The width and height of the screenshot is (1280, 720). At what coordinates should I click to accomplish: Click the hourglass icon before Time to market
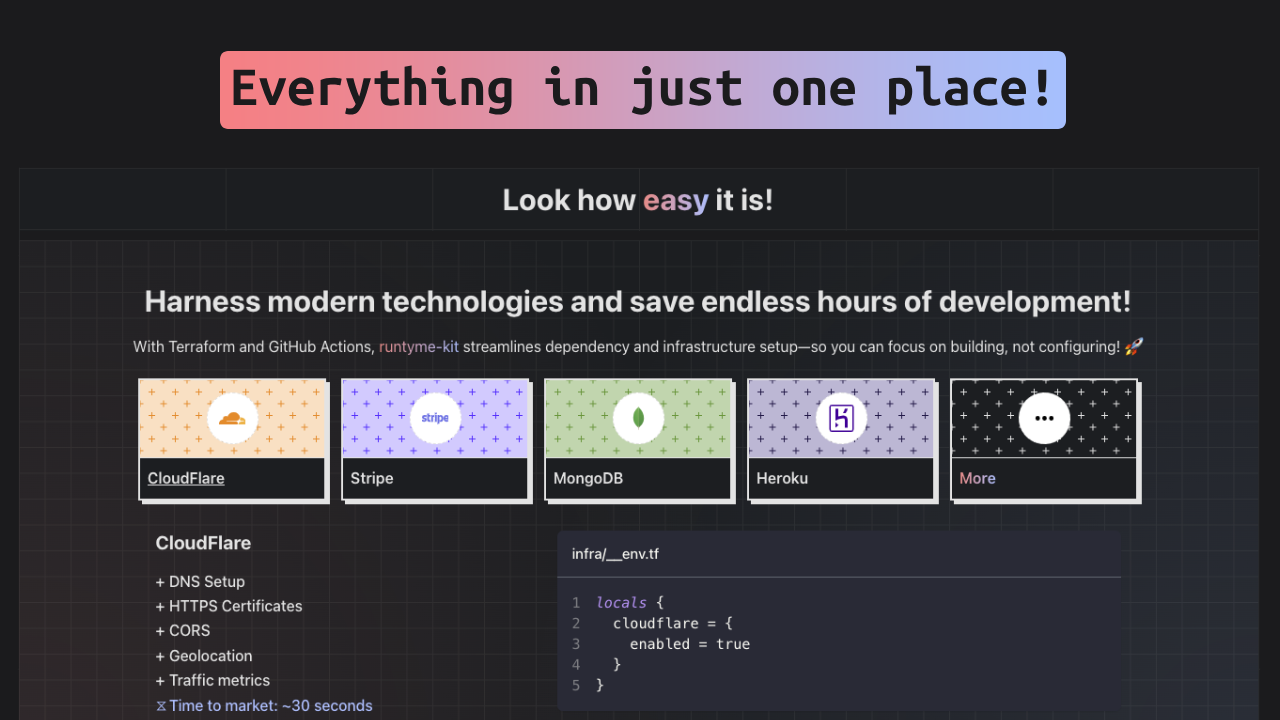[x=161, y=706]
